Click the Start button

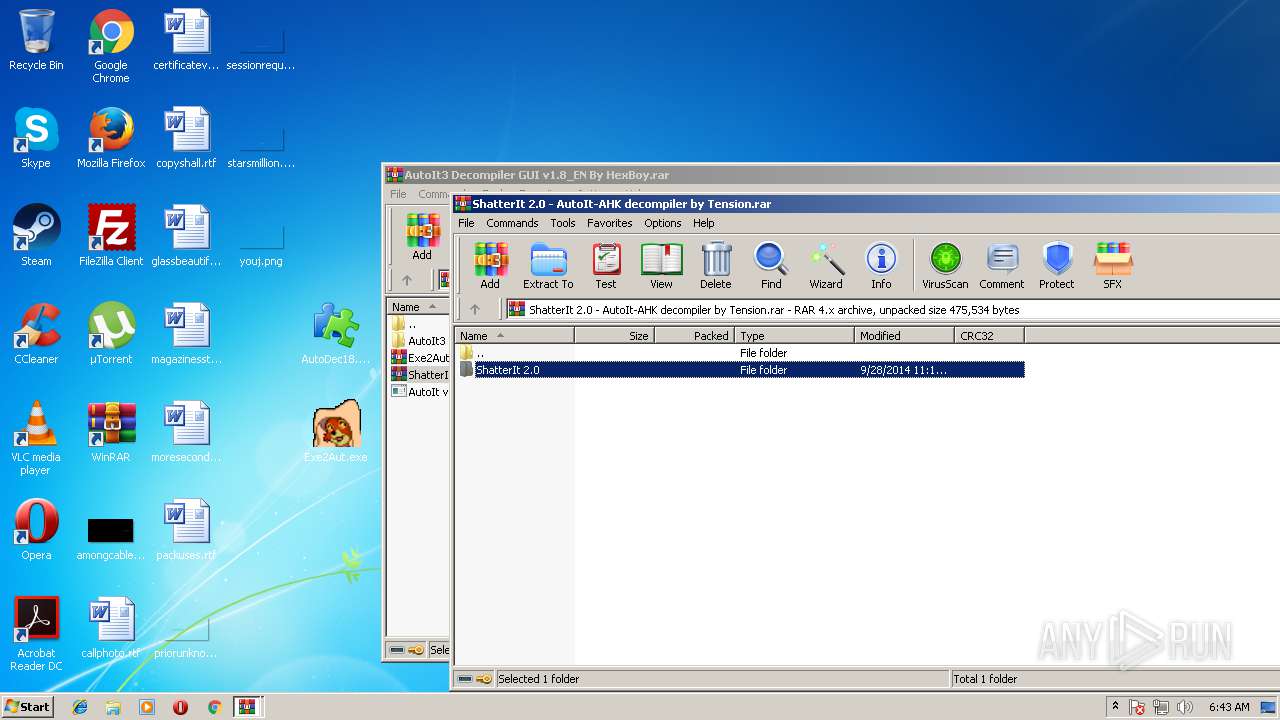tap(27, 706)
